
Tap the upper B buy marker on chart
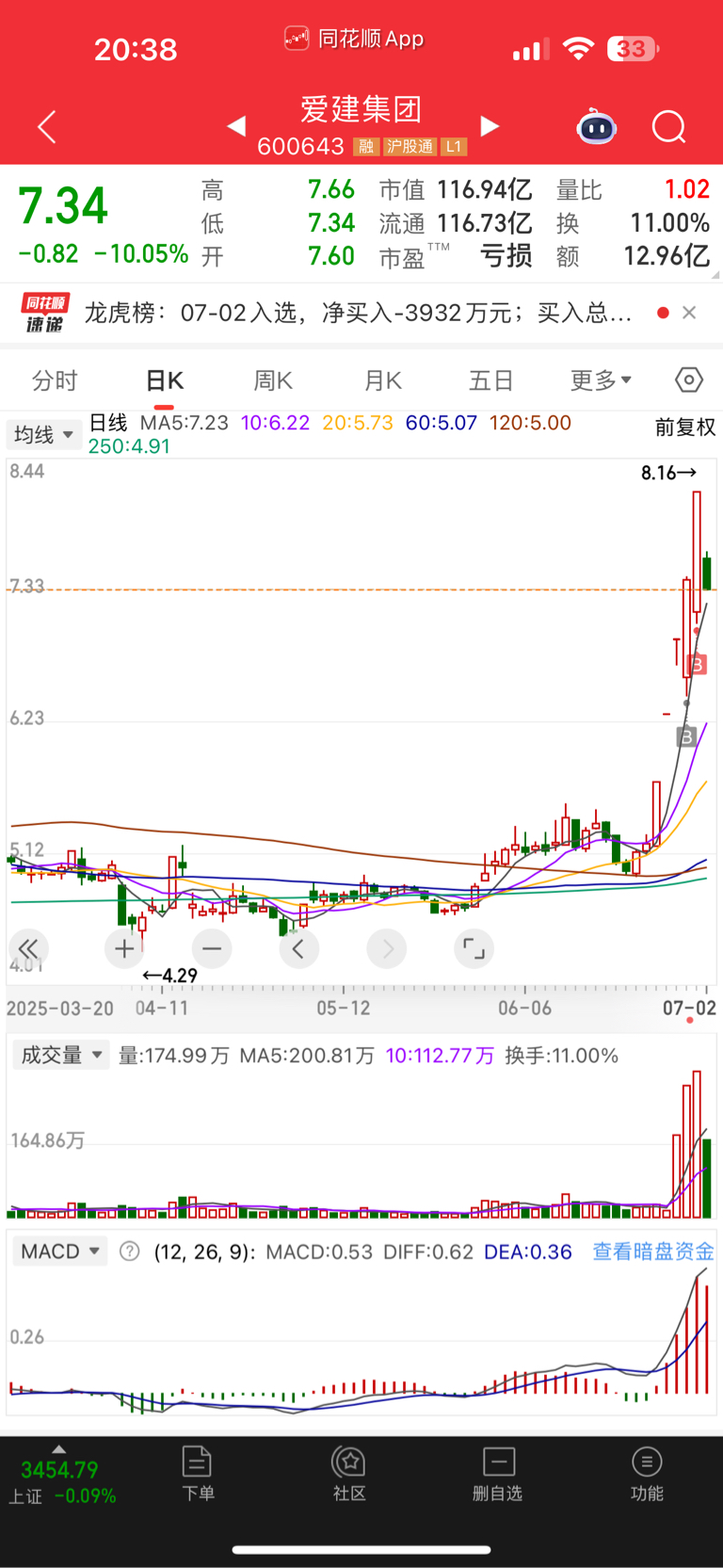pos(698,665)
